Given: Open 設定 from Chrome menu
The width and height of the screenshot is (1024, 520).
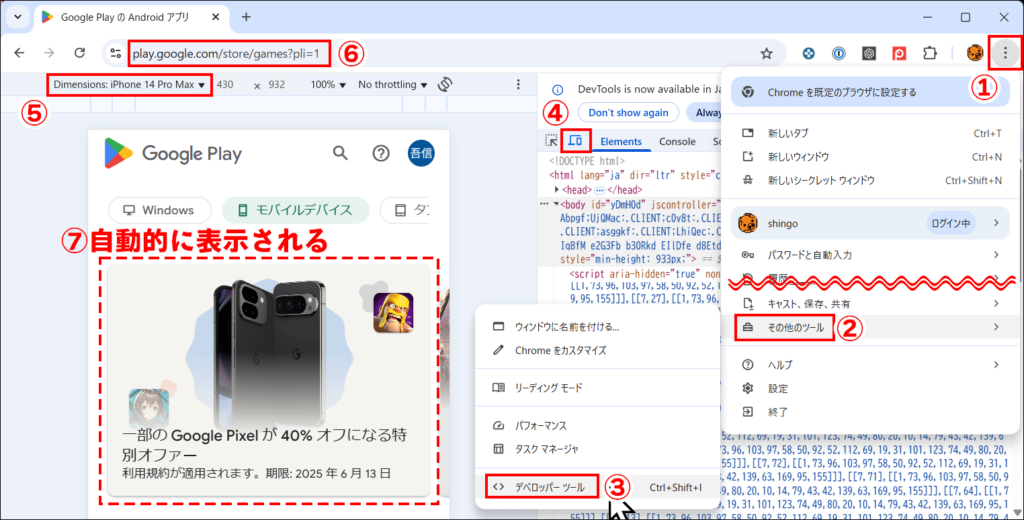Looking at the screenshot, I should point(871,389).
